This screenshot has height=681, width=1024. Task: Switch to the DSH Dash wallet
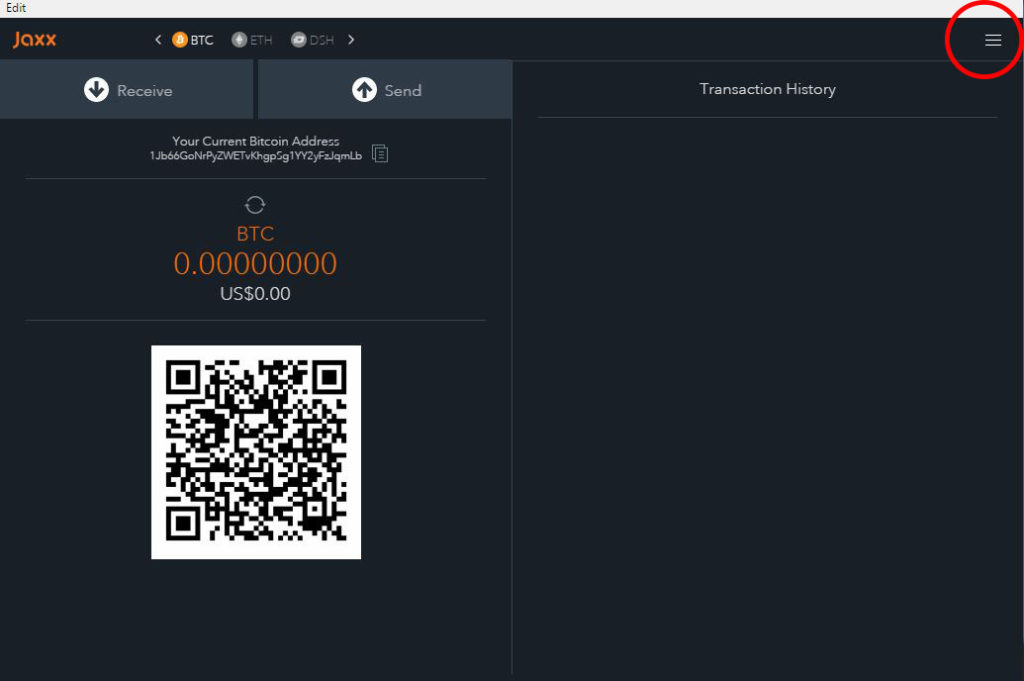coord(312,40)
